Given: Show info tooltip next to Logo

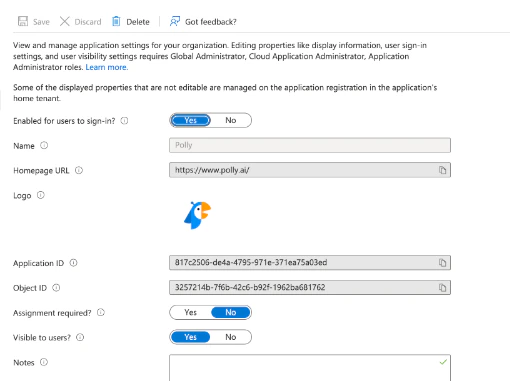Looking at the screenshot, I should (41, 195).
